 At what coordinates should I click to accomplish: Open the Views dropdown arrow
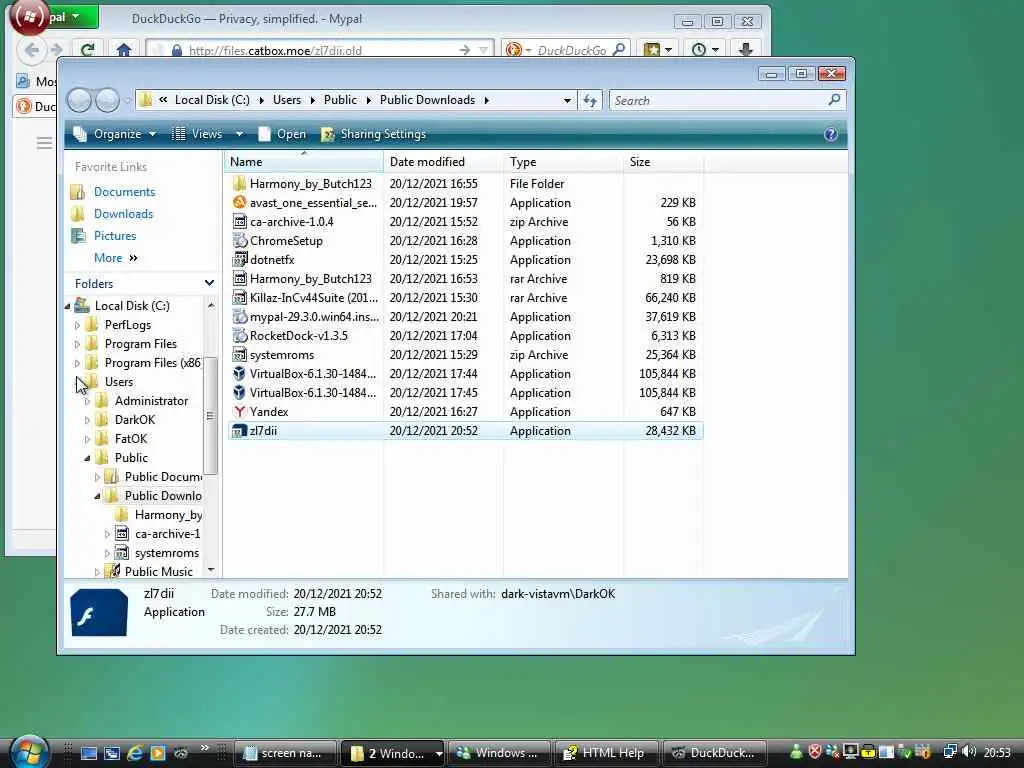coord(239,134)
